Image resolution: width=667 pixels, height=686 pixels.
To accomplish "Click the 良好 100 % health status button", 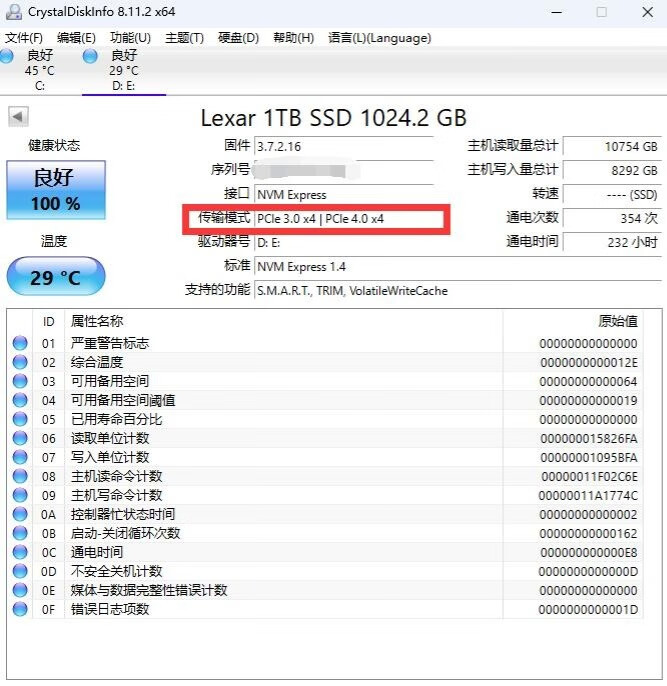I will point(55,190).
